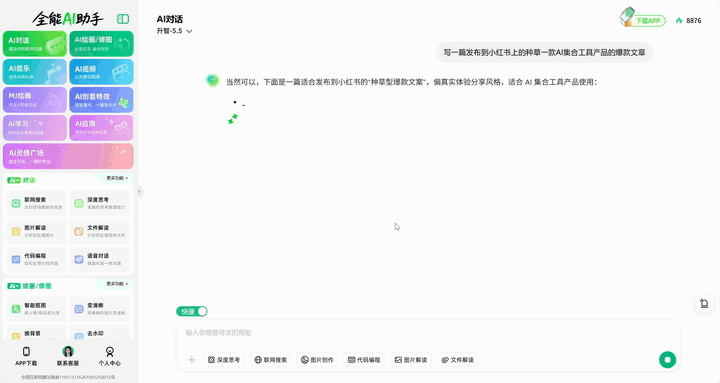The image size is (720, 383).
Task: Open the AI灵感广场 banner
Action: pos(68,156)
